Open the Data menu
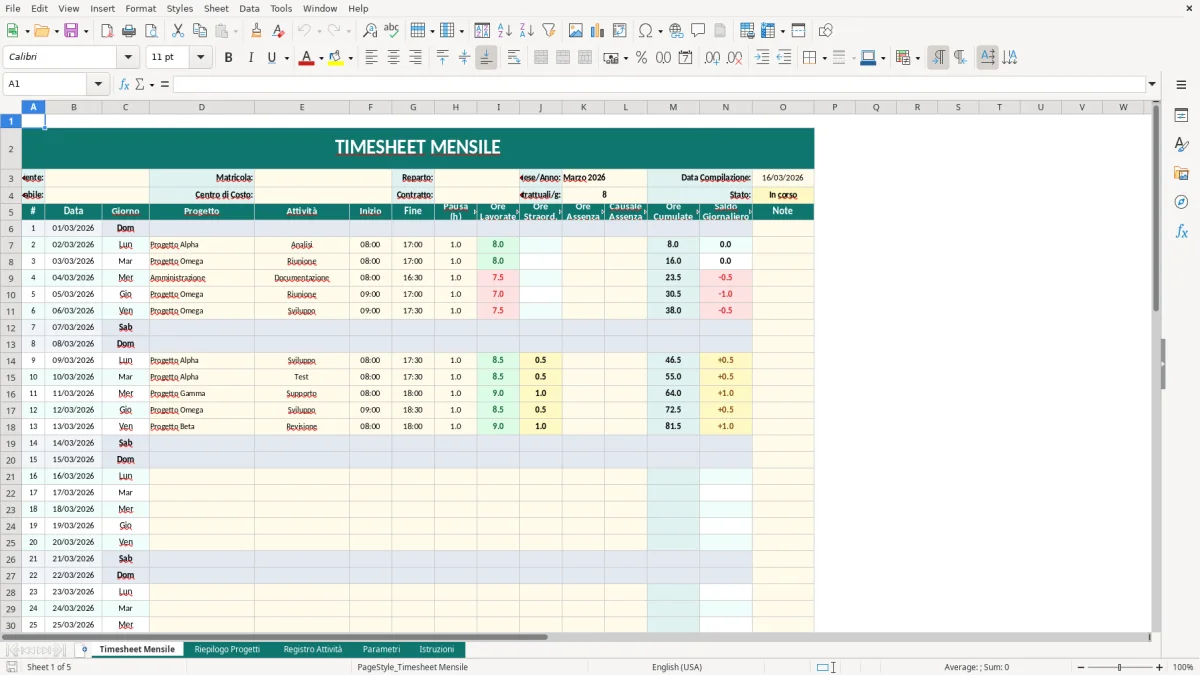 click(249, 8)
